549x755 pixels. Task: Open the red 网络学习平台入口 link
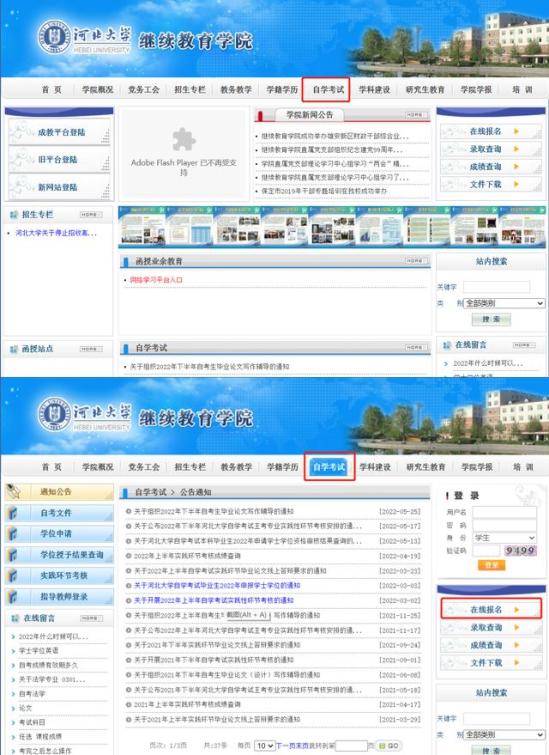point(156,280)
